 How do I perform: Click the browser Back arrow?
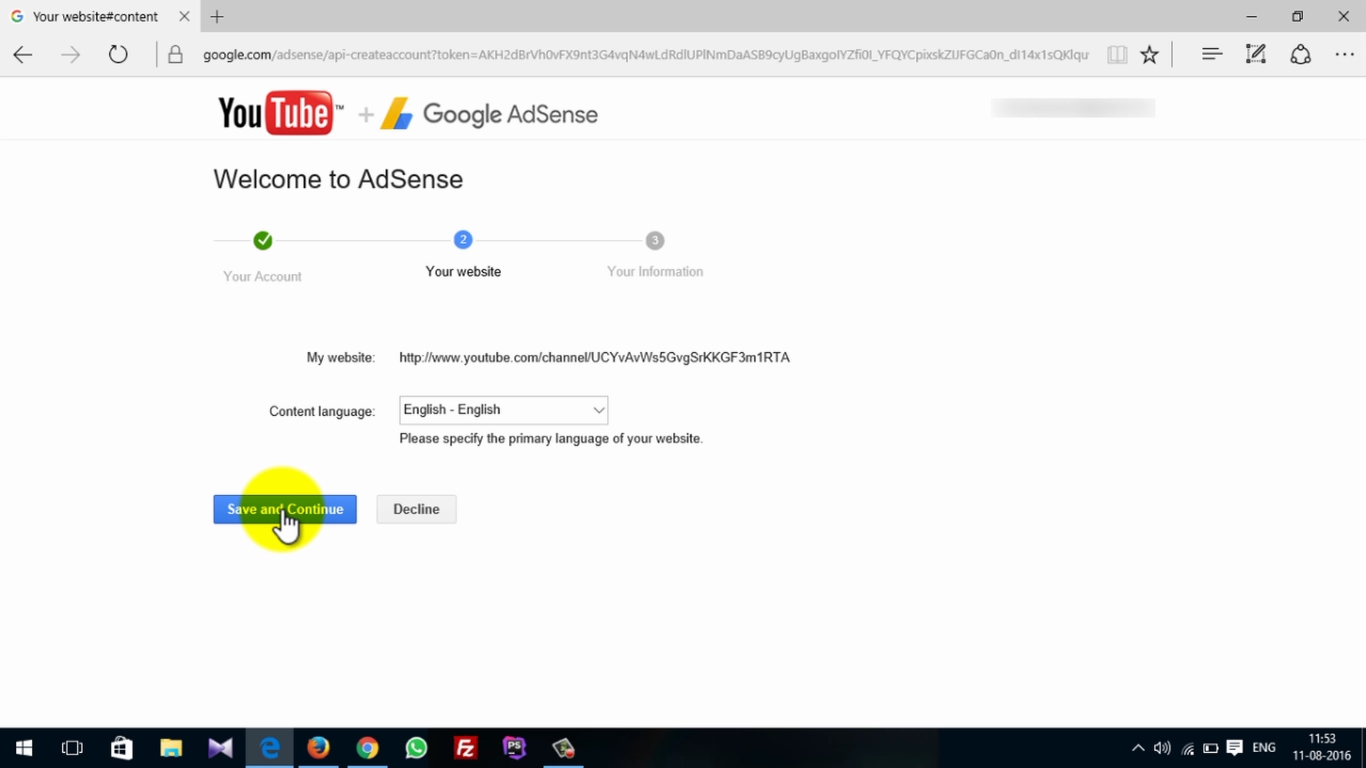coord(23,55)
